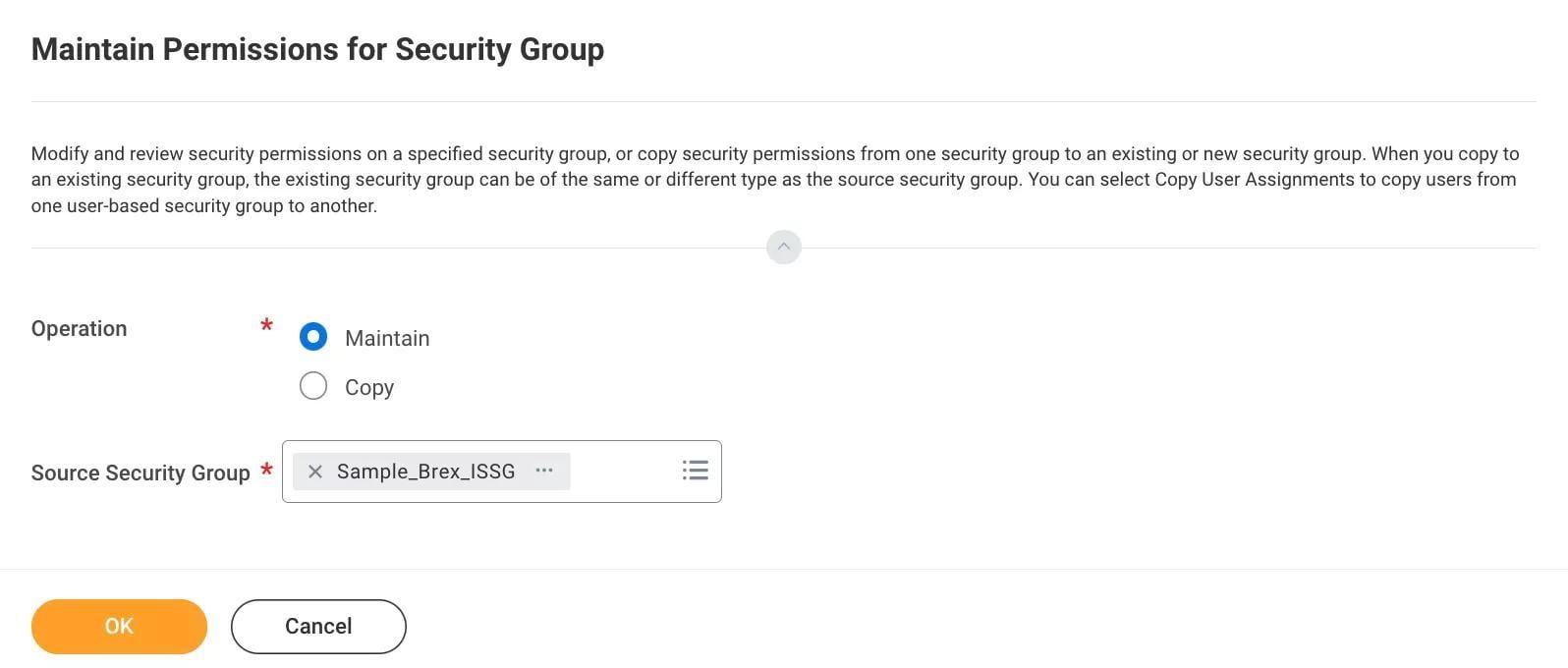The width and height of the screenshot is (1568, 668).
Task: Click the Maintain option label text
Action: click(x=387, y=338)
